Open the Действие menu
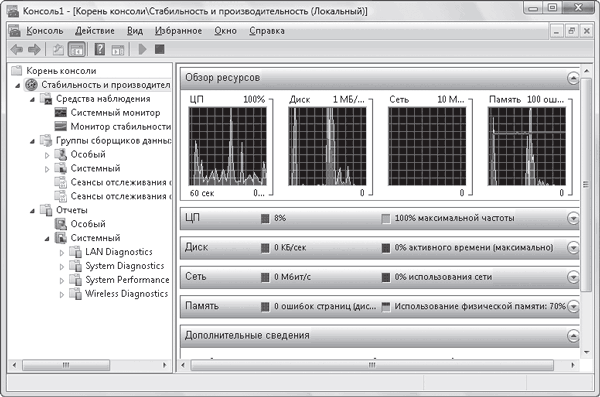 [x=95, y=31]
